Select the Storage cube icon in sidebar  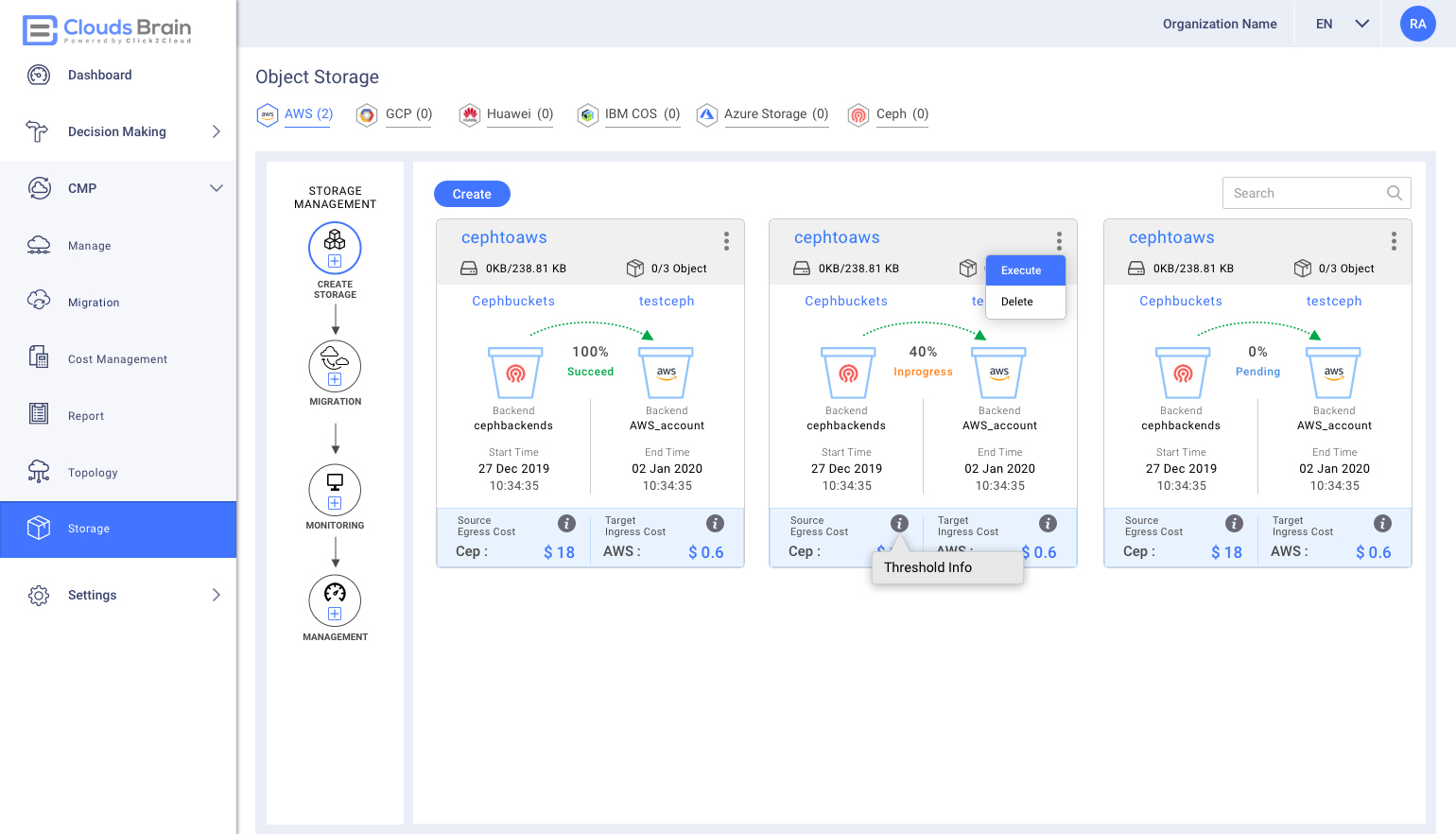(x=39, y=528)
